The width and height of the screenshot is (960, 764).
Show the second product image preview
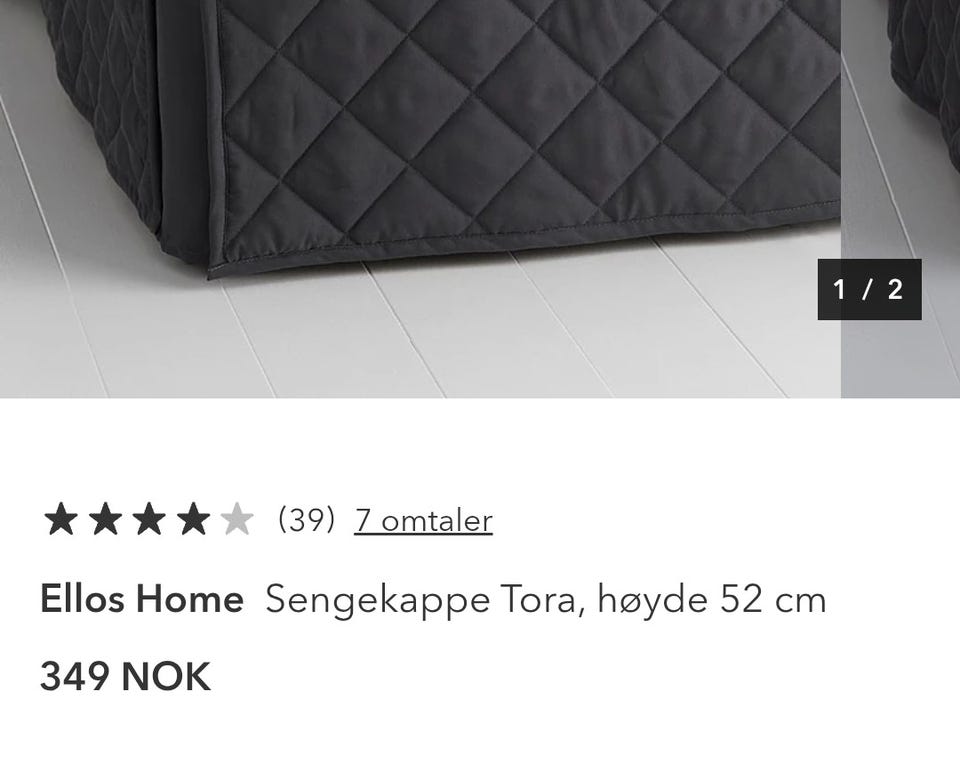click(x=900, y=199)
